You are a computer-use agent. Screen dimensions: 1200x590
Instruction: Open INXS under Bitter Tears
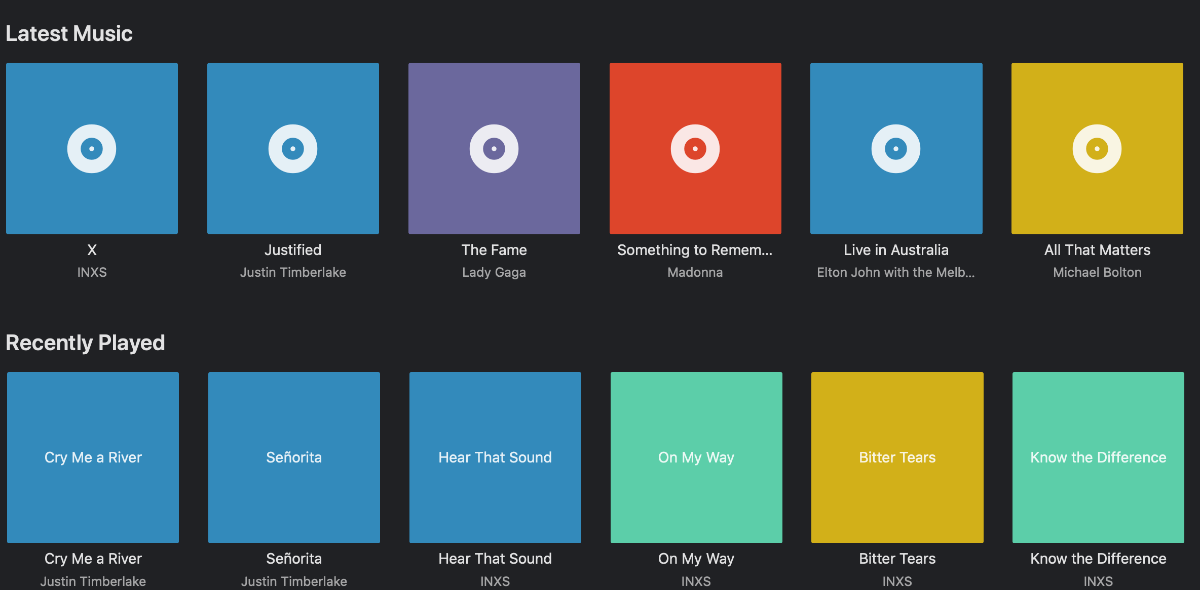point(897,581)
